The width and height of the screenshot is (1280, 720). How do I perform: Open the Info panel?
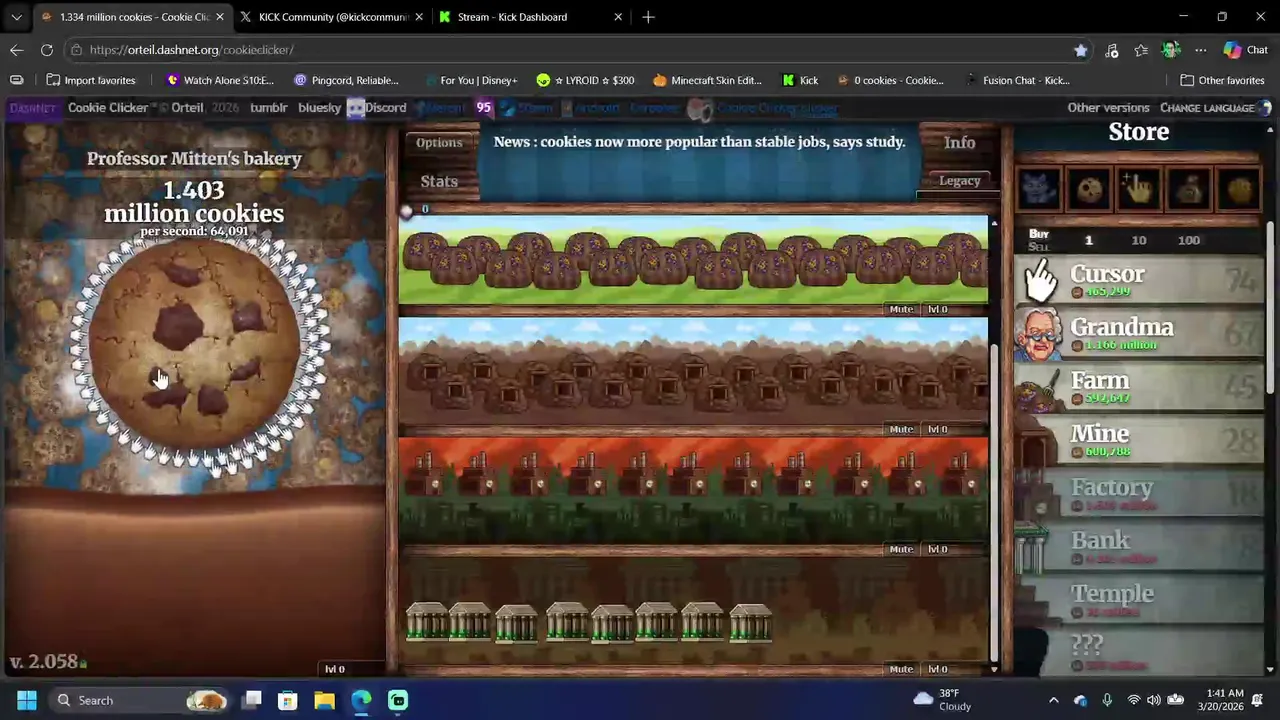tap(959, 142)
